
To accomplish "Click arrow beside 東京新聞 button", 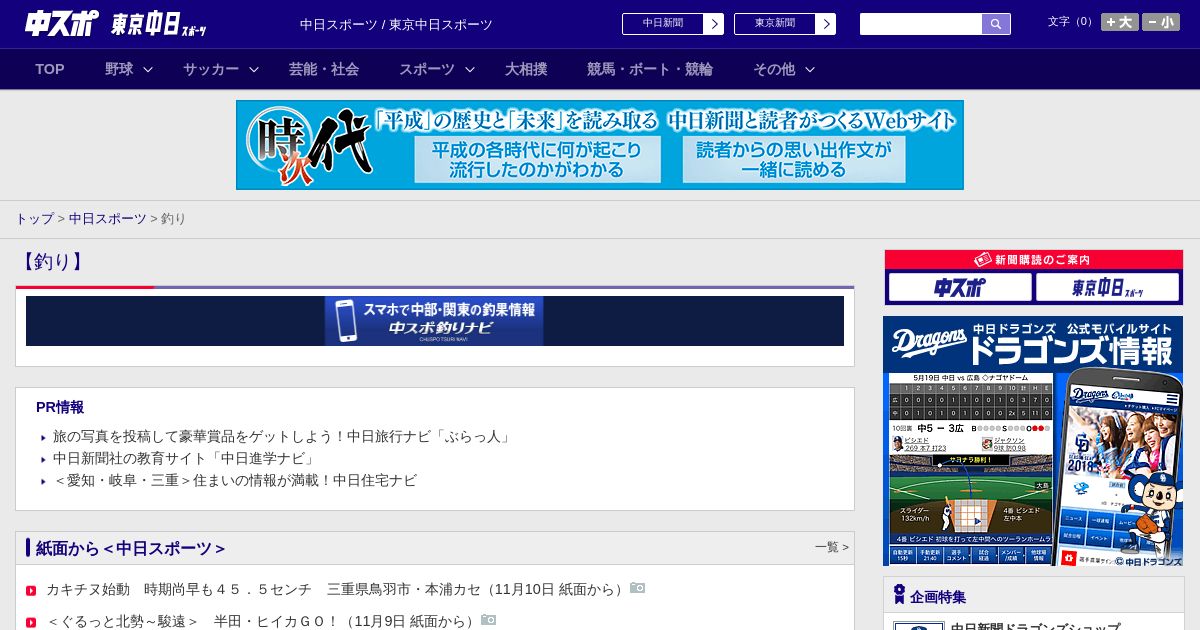I will (x=826, y=24).
